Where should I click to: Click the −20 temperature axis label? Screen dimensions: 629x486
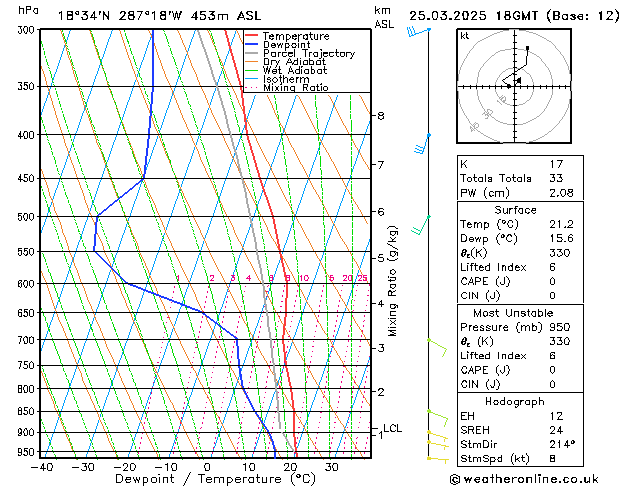tap(125, 467)
